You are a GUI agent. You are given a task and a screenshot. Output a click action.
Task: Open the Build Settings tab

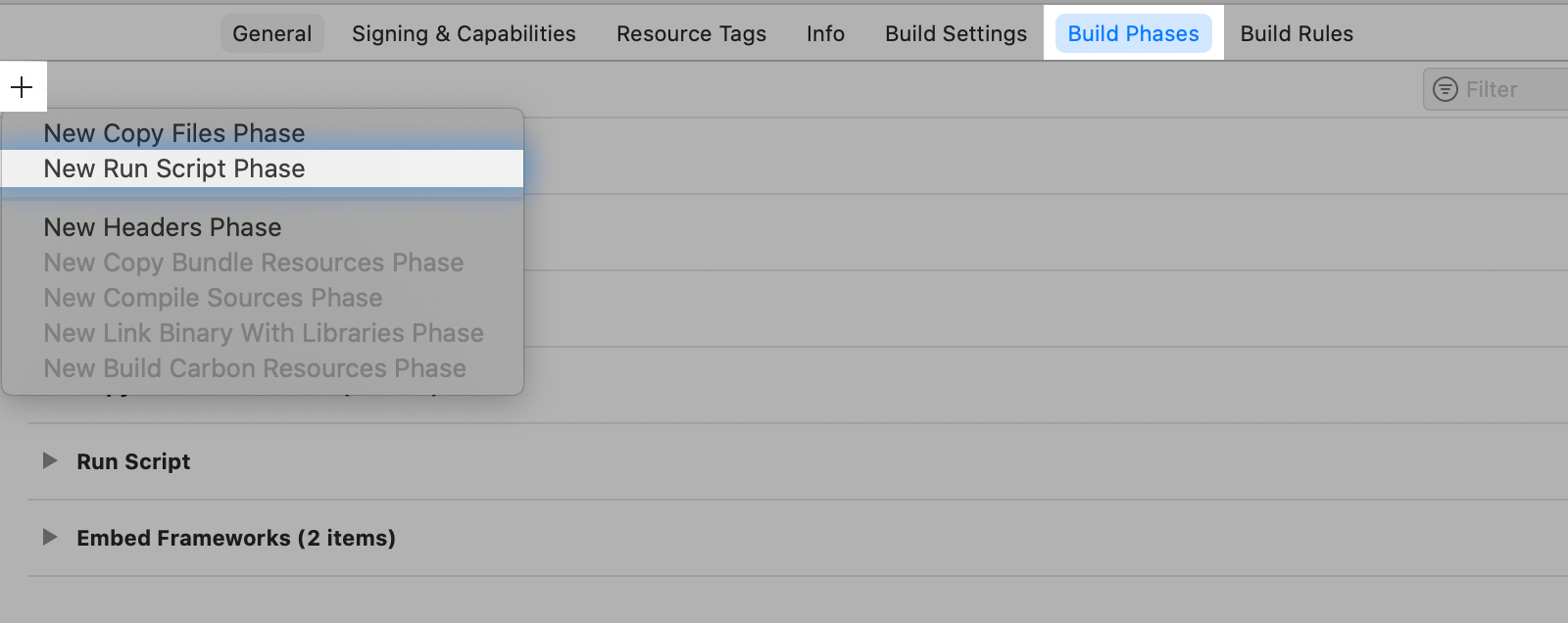click(955, 32)
